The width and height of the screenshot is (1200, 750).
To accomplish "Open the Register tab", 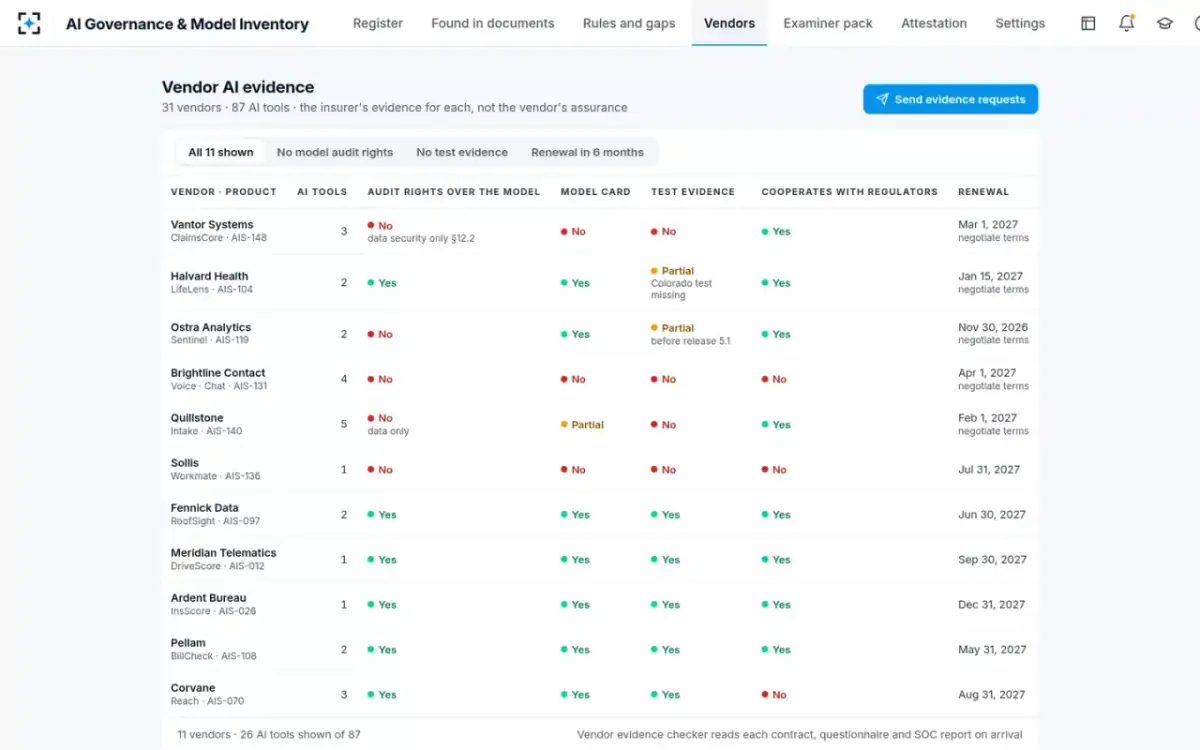I will [378, 23].
